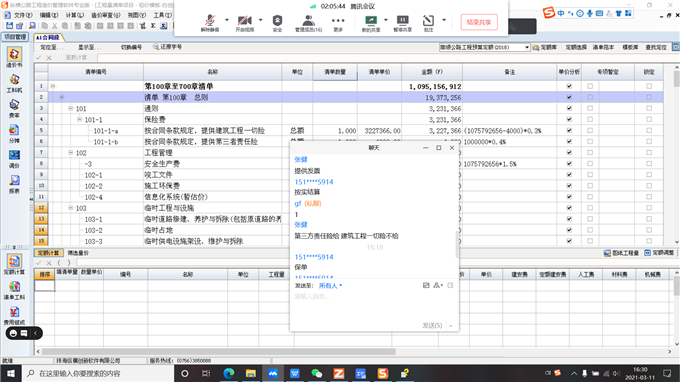Collapse the 清单 第100章 tree node
Image resolution: width=680 pixels, height=382 pixels.
point(62,97)
